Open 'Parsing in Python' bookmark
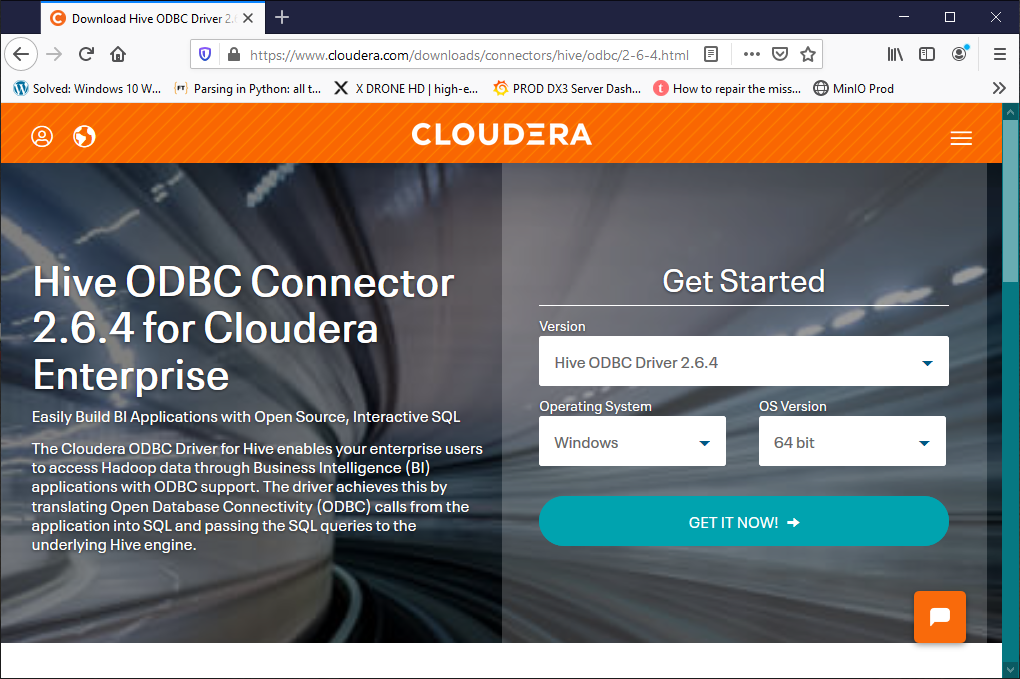This screenshot has width=1020, height=679. coord(248,88)
